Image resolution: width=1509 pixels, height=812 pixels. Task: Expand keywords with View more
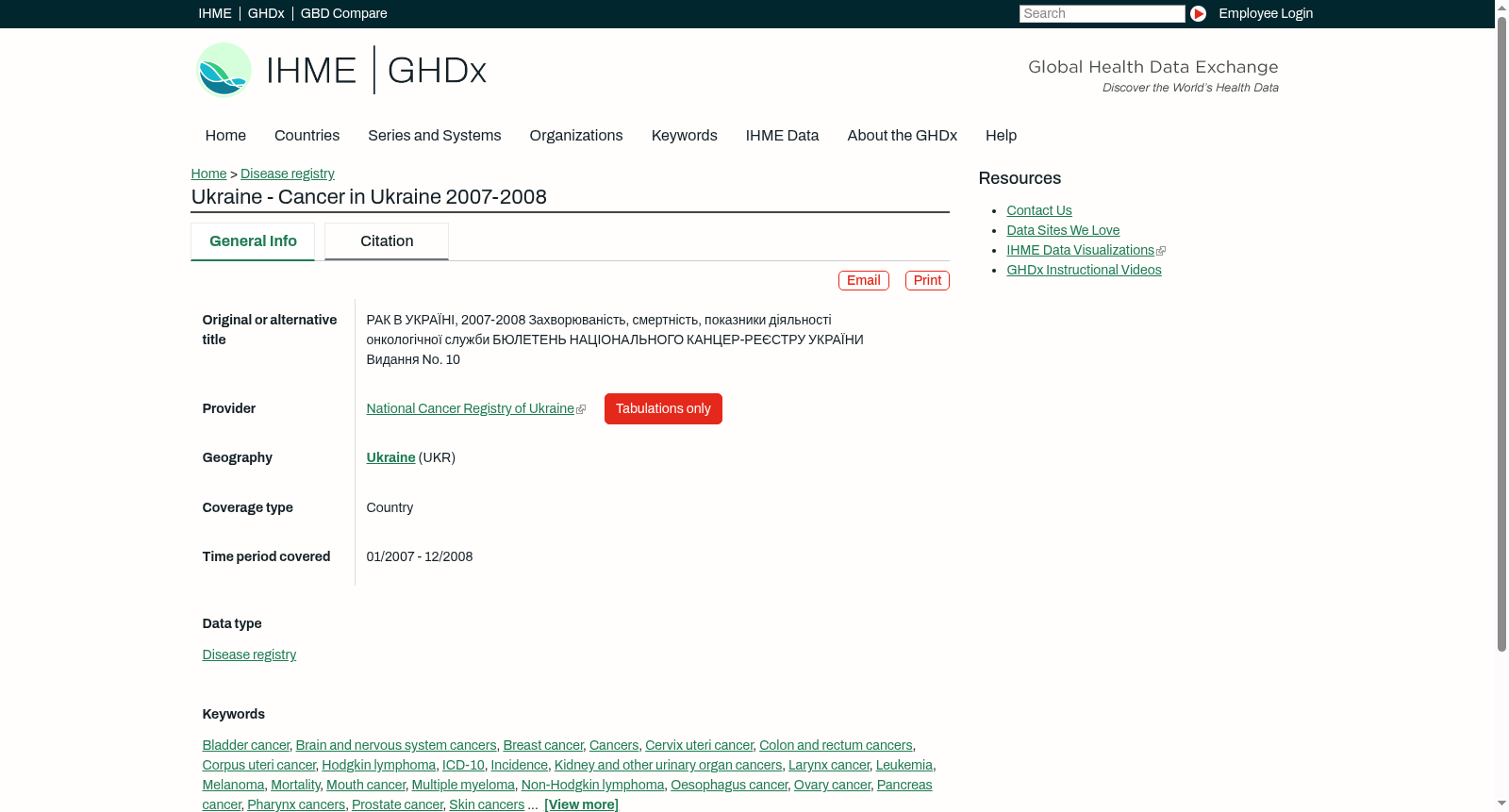[x=581, y=804]
